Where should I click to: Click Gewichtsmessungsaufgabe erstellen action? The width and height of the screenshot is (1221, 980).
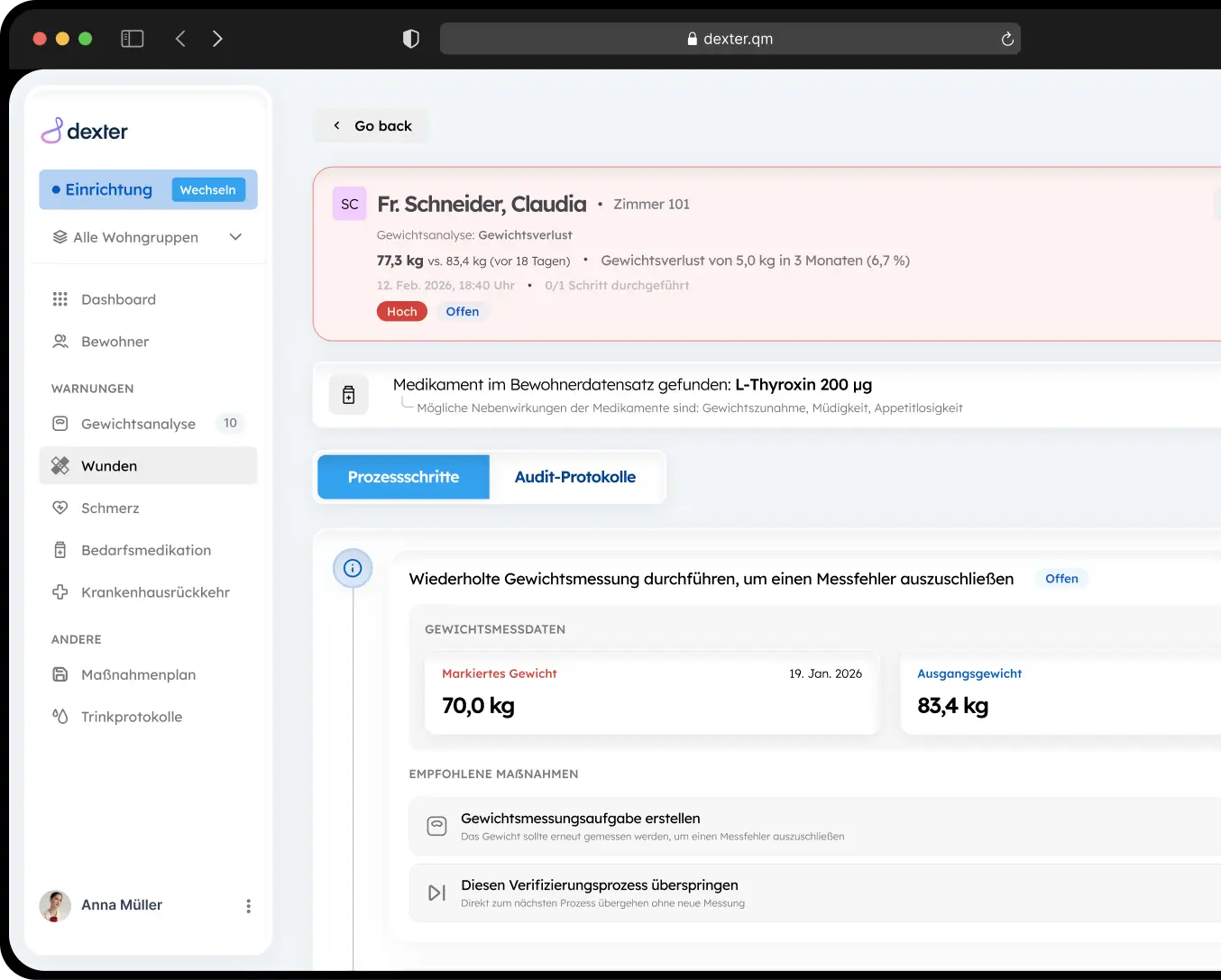[815, 826]
